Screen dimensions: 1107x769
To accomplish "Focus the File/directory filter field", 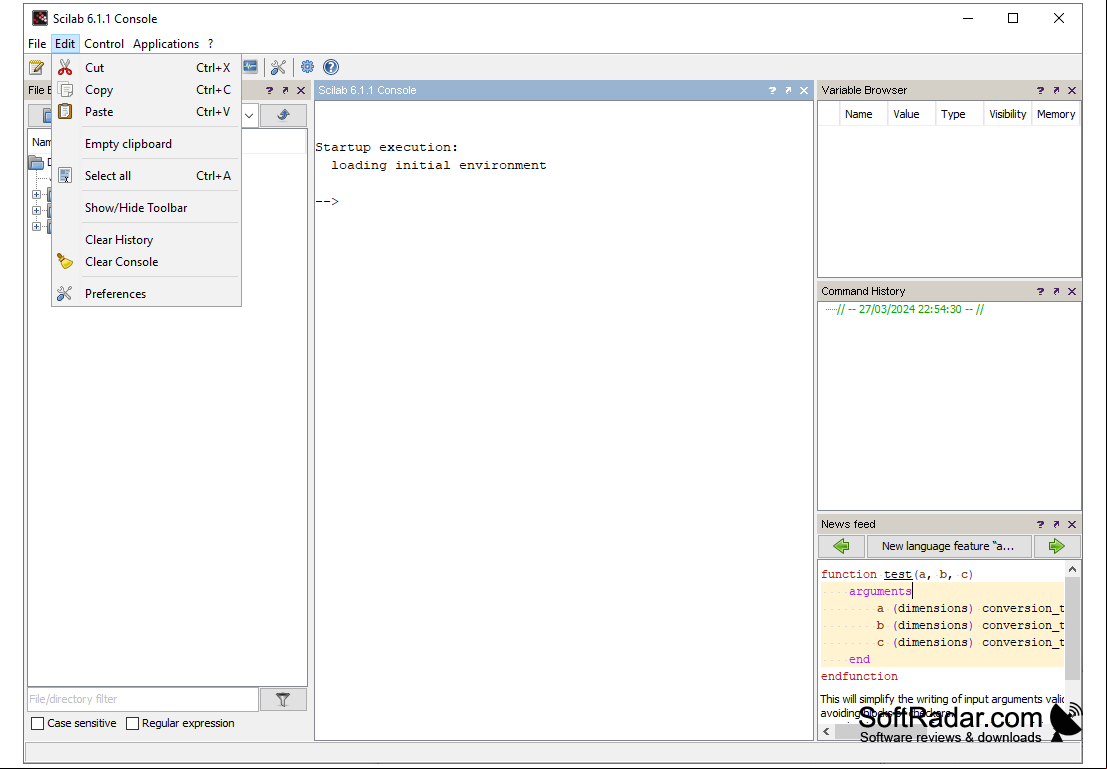I will tap(143, 699).
